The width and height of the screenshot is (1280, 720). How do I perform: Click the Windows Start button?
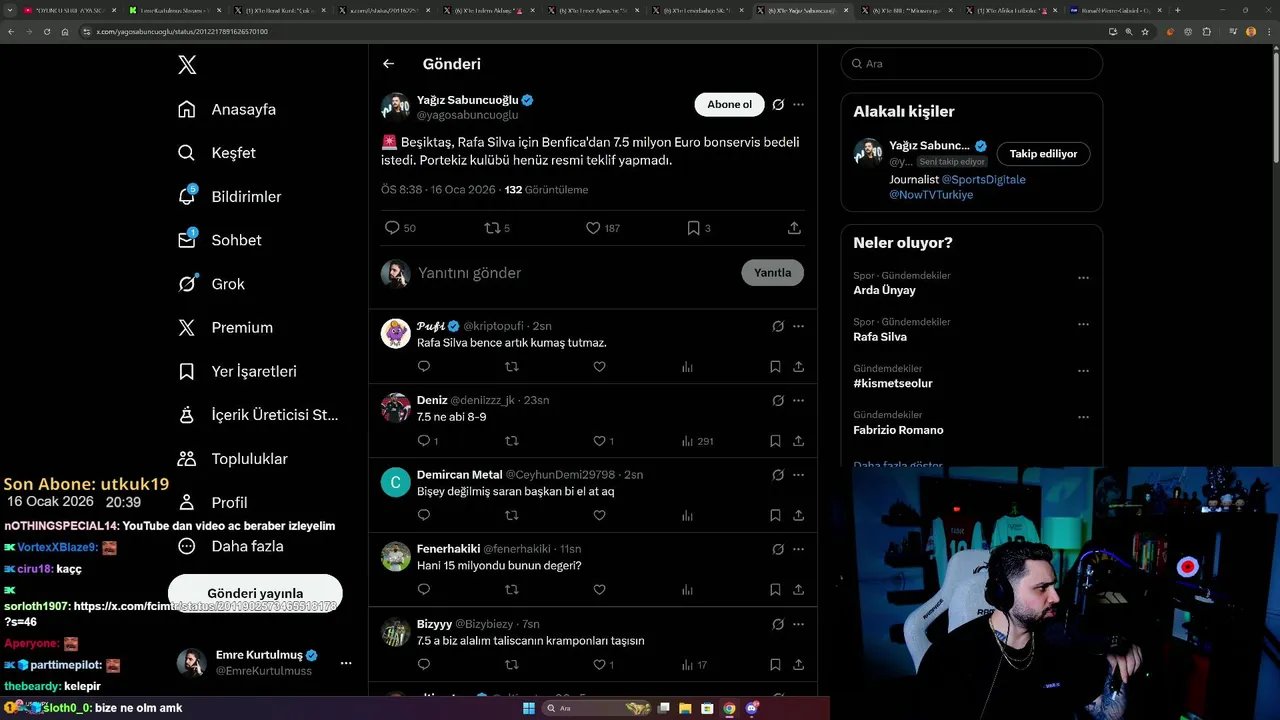529,709
